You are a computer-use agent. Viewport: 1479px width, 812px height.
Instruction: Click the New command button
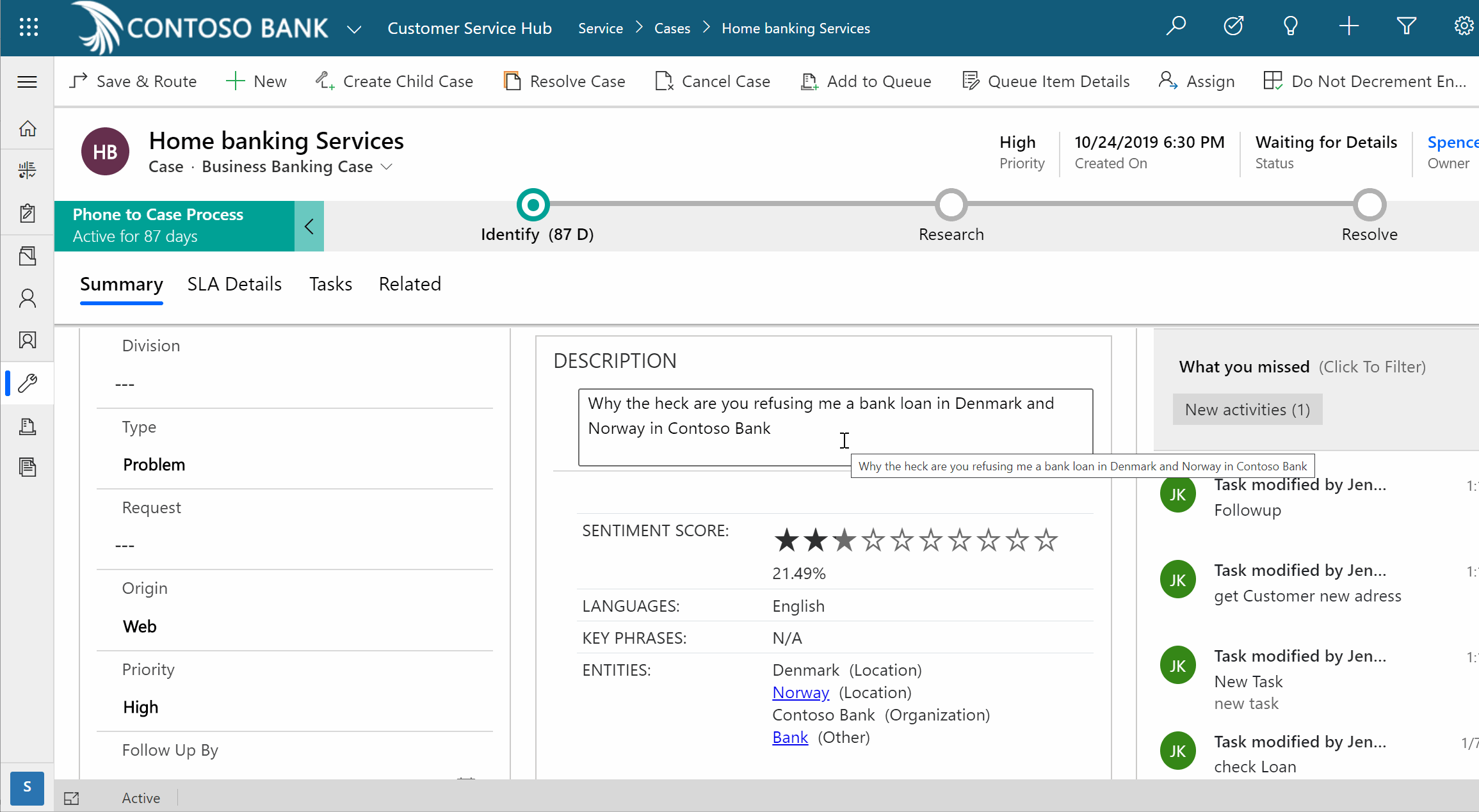(256, 81)
